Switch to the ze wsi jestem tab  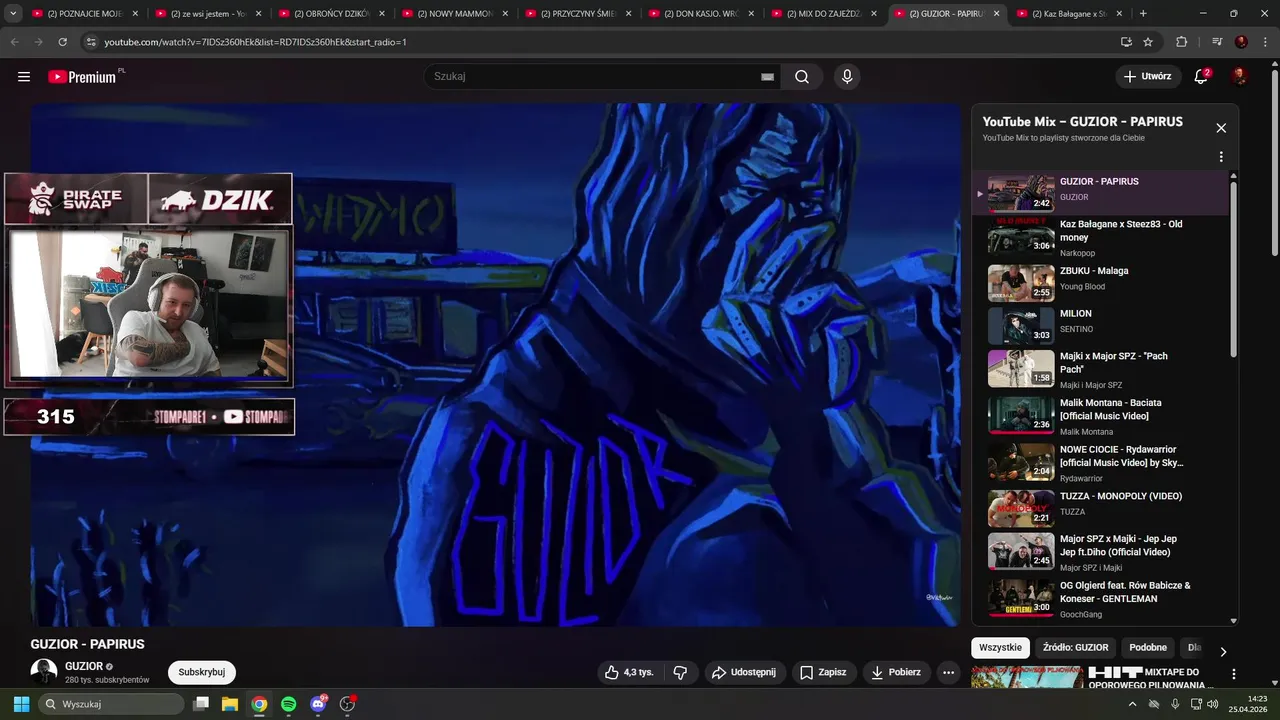pyautogui.click(x=208, y=14)
